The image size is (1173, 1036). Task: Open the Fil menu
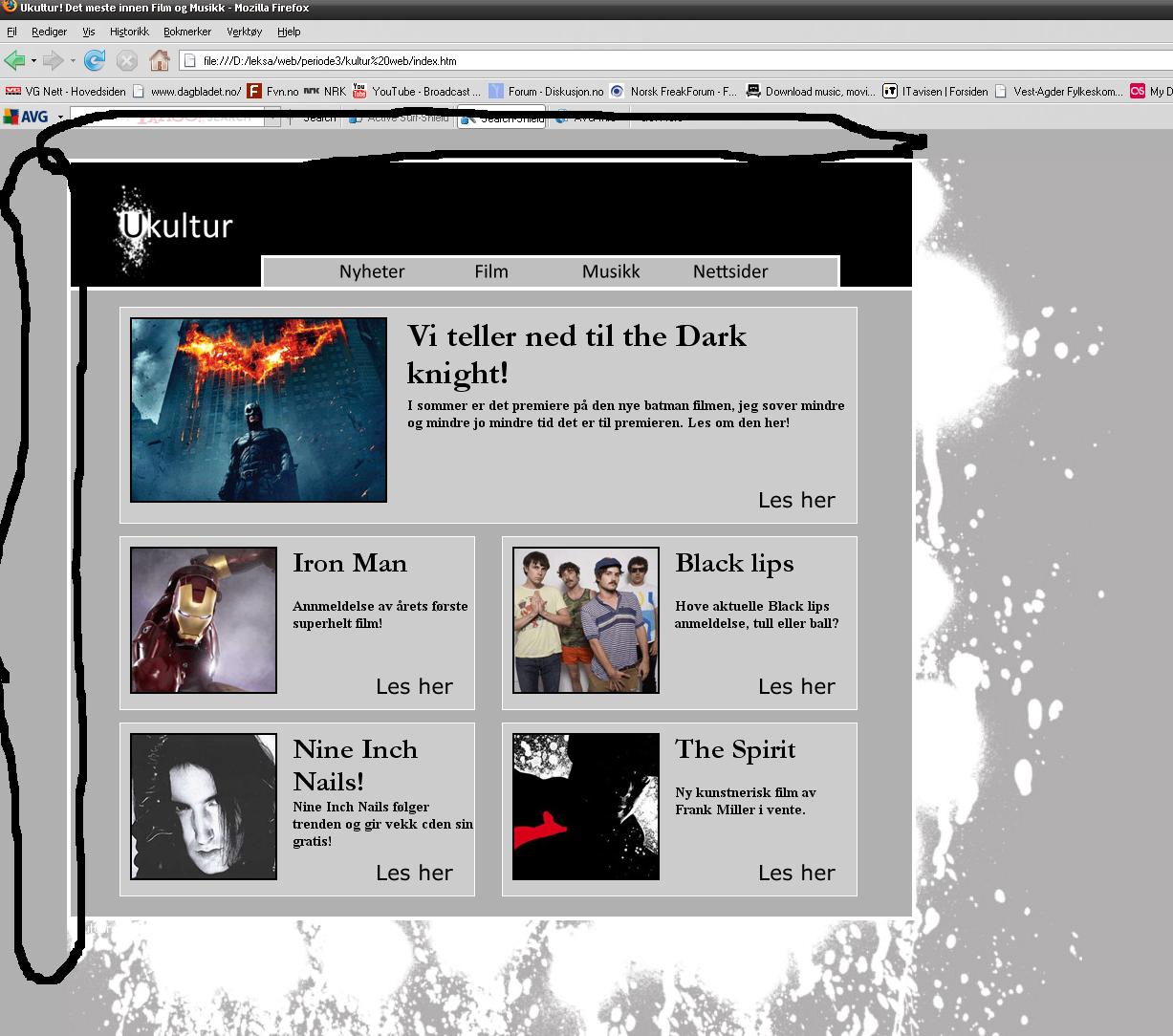click(x=12, y=32)
